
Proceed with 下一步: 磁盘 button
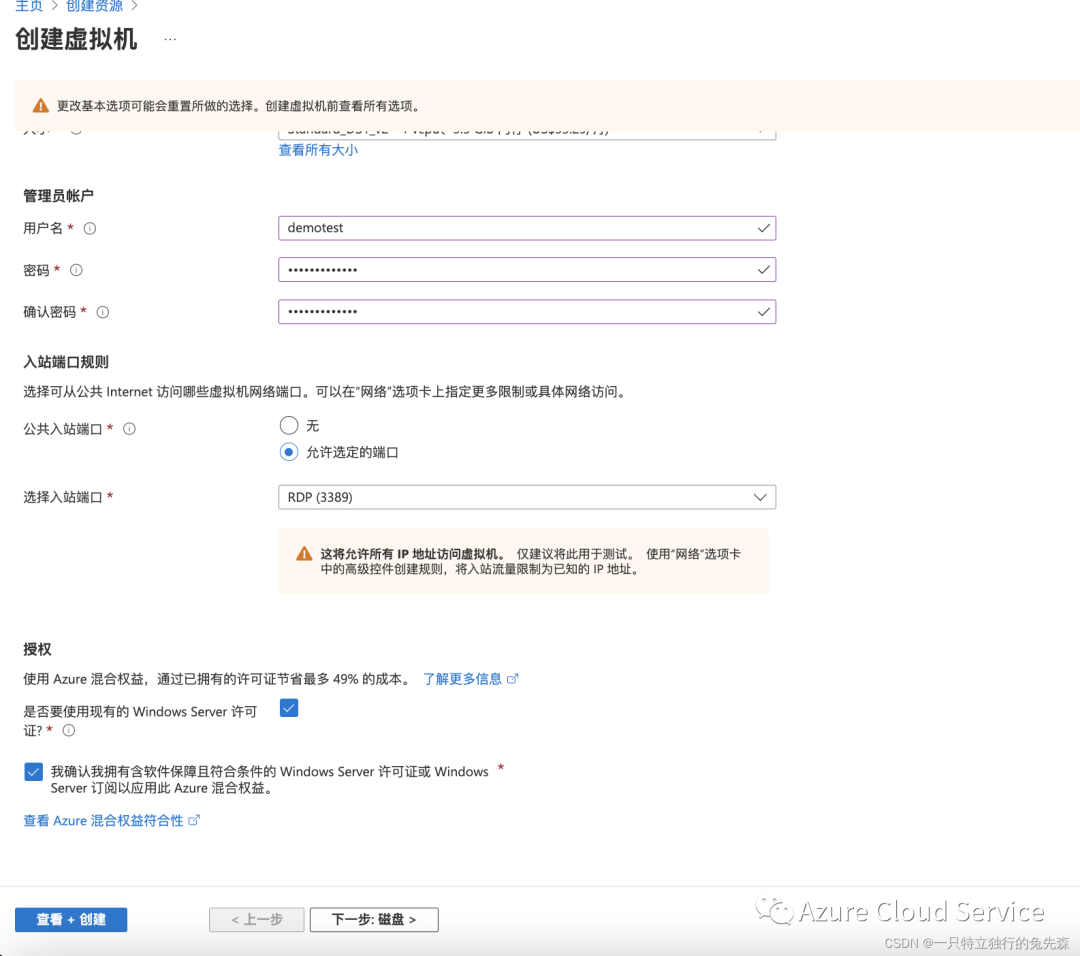(374, 919)
